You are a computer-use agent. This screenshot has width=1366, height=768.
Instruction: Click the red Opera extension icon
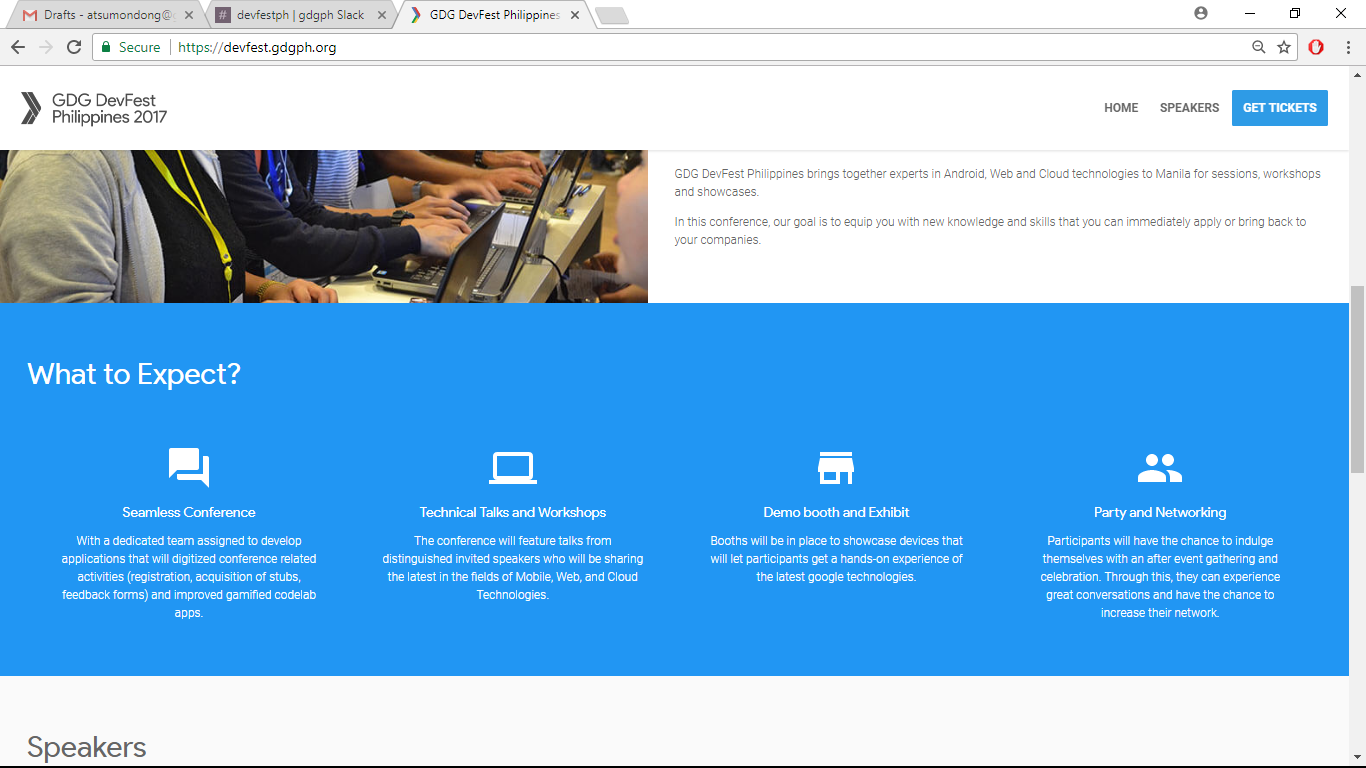(x=1316, y=47)
